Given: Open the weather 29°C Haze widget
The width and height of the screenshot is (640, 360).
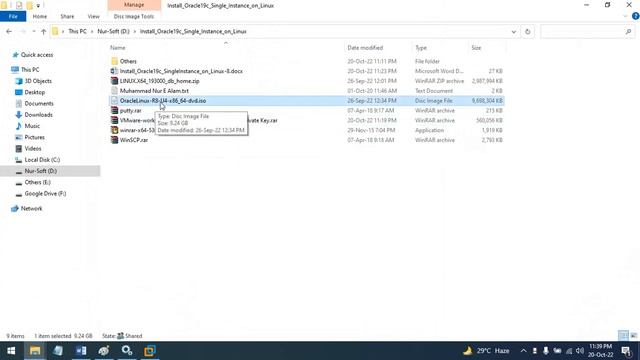Looking at the screenshot, I should tap(486, 351).
